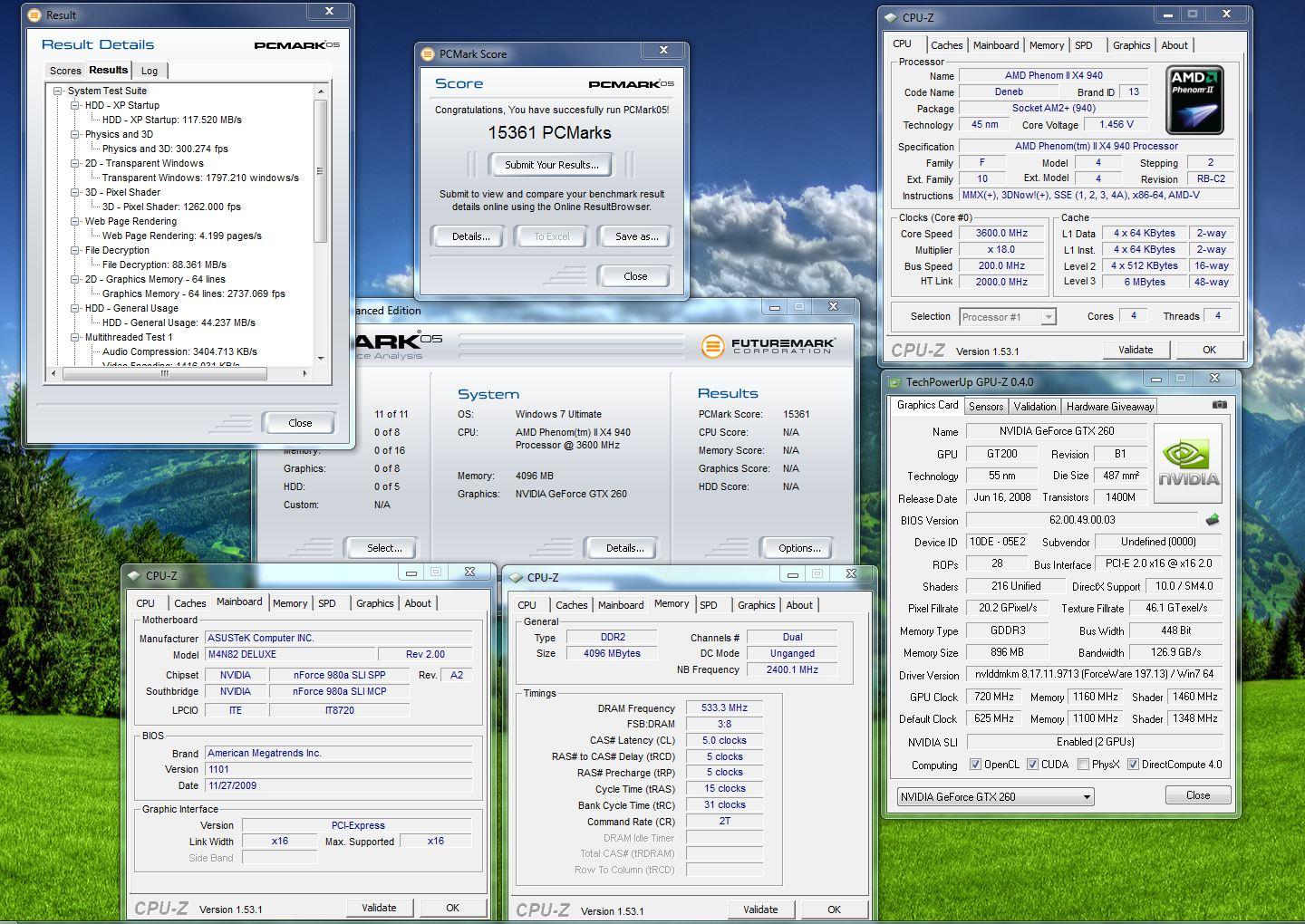Collapse the System Test Suite tree node

click(x=58, y=91)
